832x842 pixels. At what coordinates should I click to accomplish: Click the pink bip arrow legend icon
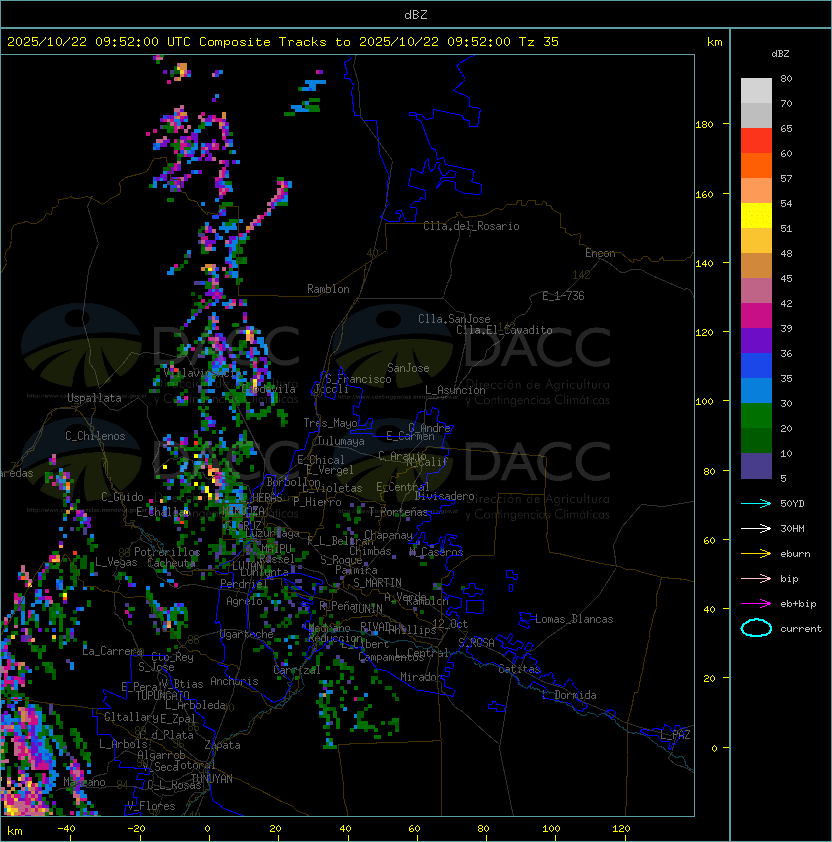click(756, 578)
